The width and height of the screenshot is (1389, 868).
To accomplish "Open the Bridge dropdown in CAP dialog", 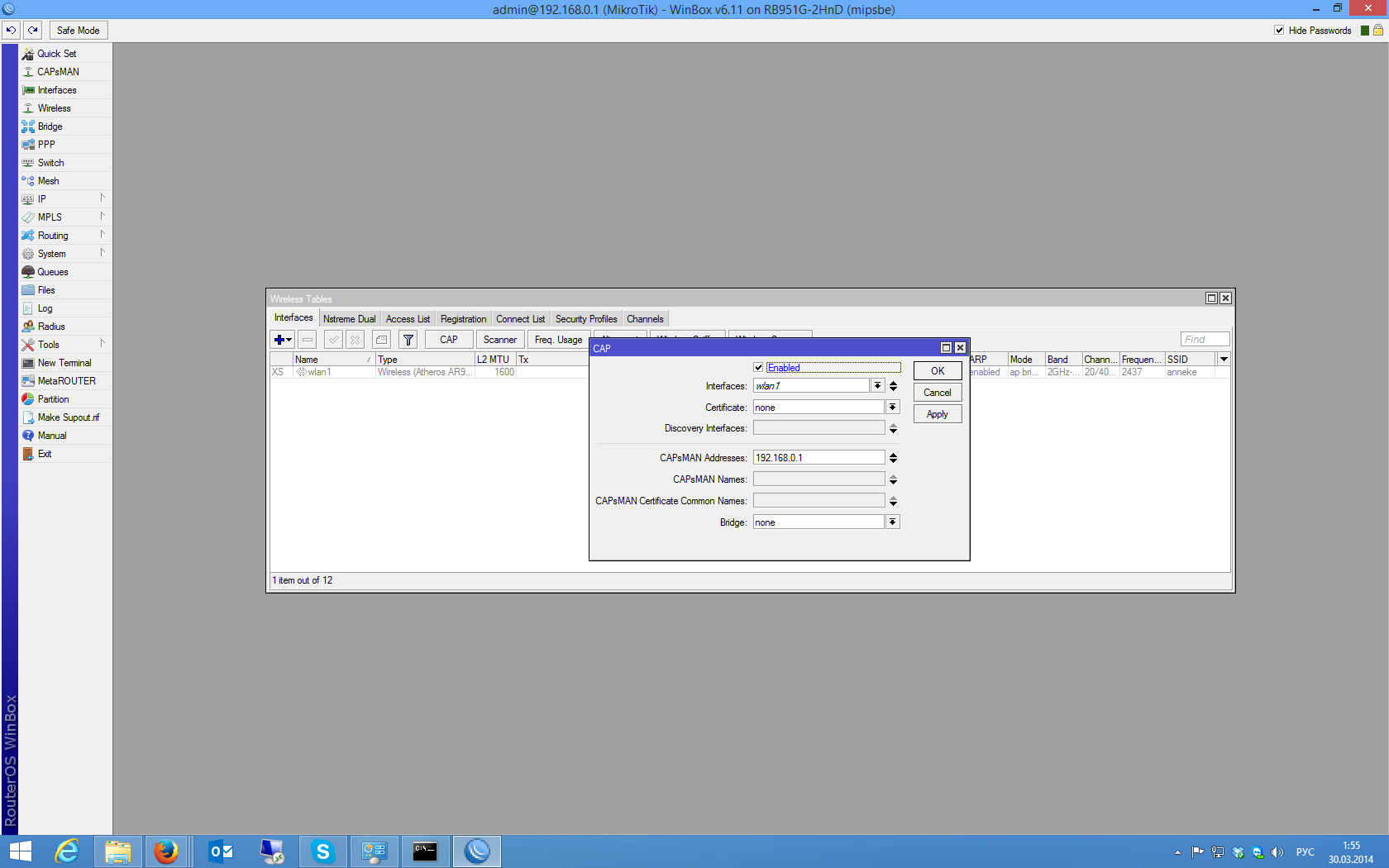I will tap(892, 522).
